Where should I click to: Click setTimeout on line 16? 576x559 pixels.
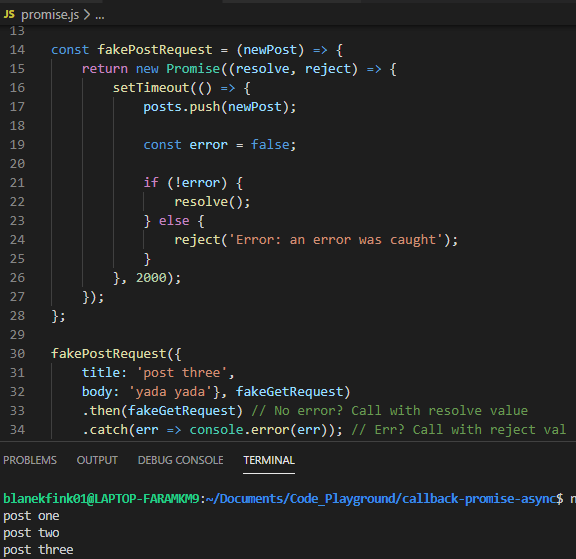tap(151, 88)
